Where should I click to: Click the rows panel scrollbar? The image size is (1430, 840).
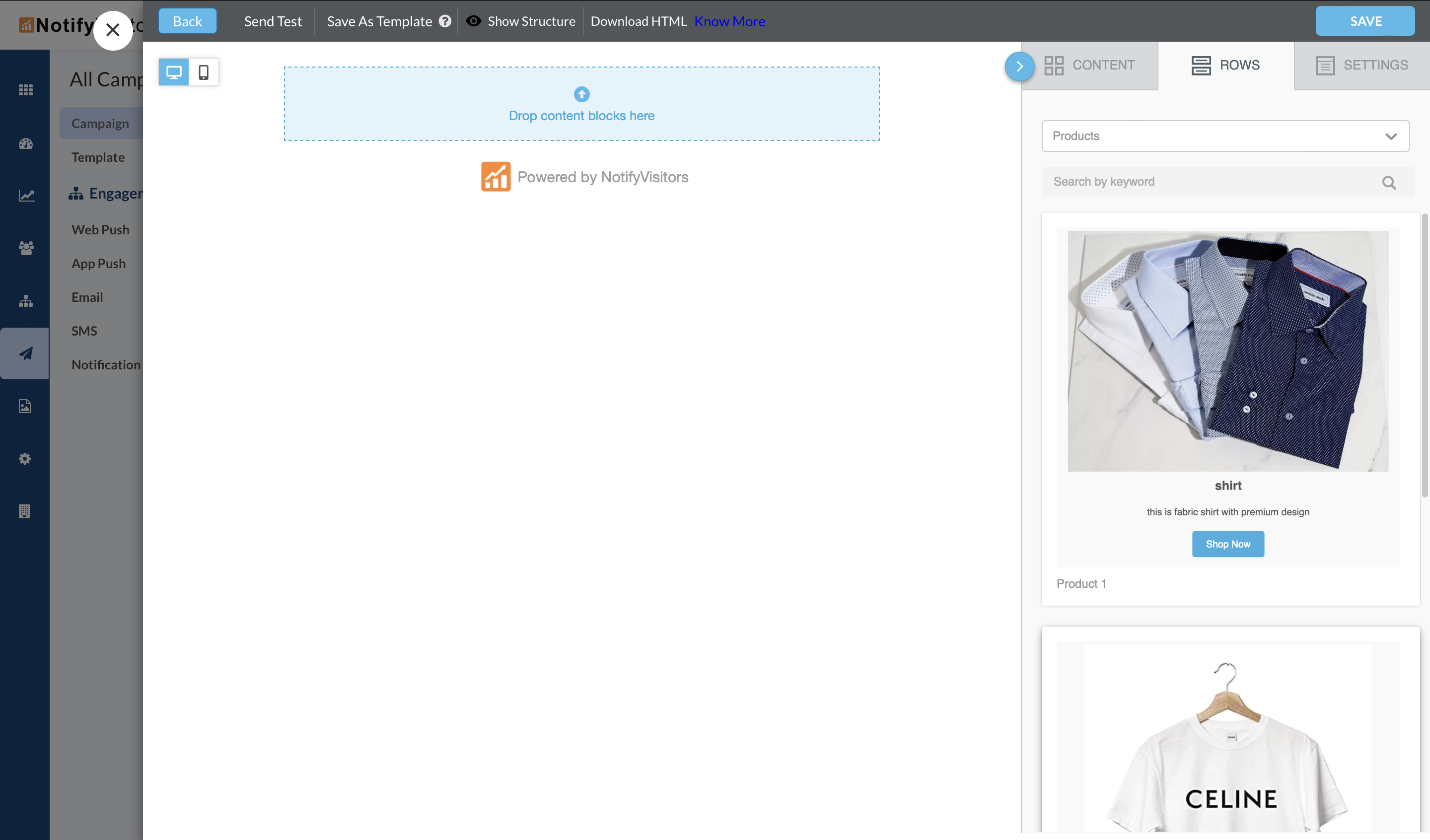pyautogui.click(x=1425, y=355)
